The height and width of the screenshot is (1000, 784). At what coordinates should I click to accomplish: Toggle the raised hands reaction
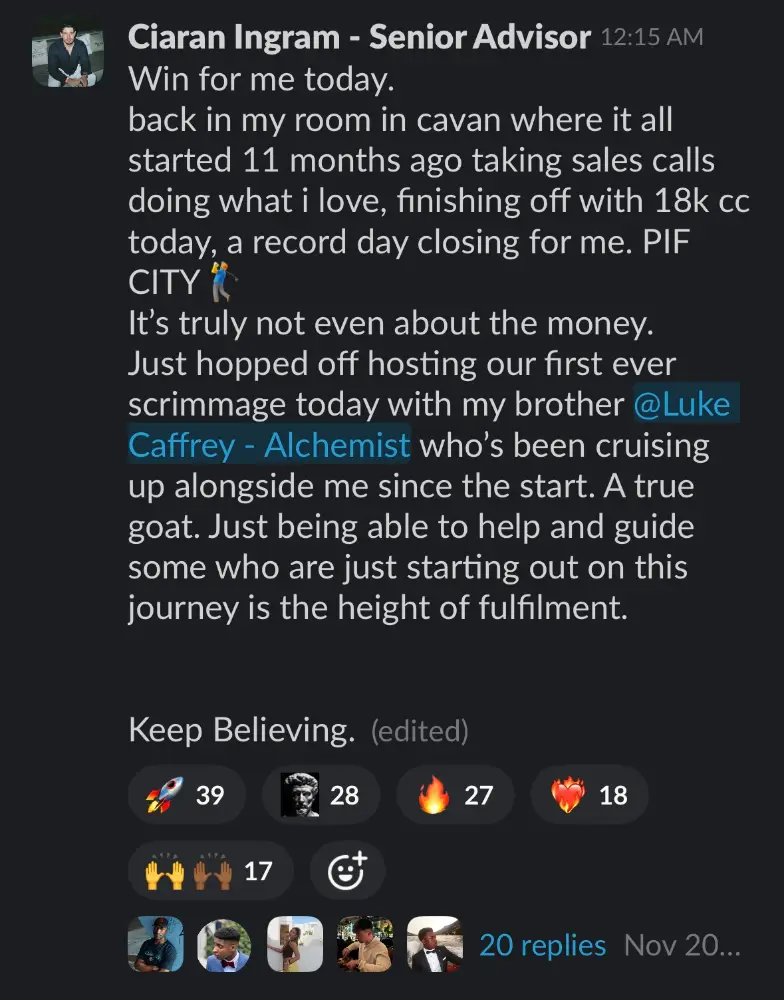[211, 871]
